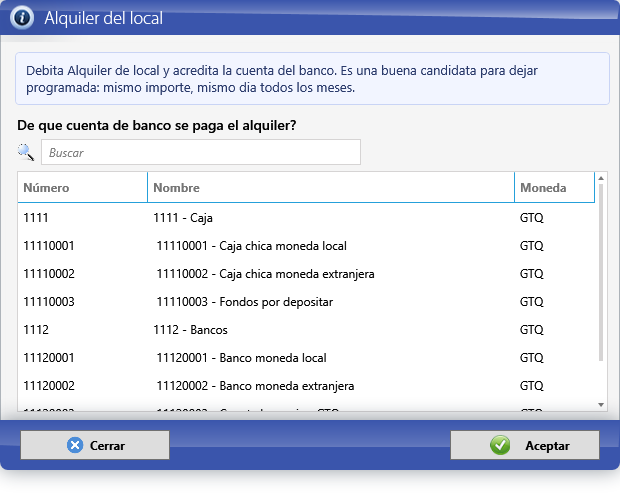Click GTQ currency in Caja chica moneda local row
Viewport: 620px width, 493px height.
click(532, 246)
